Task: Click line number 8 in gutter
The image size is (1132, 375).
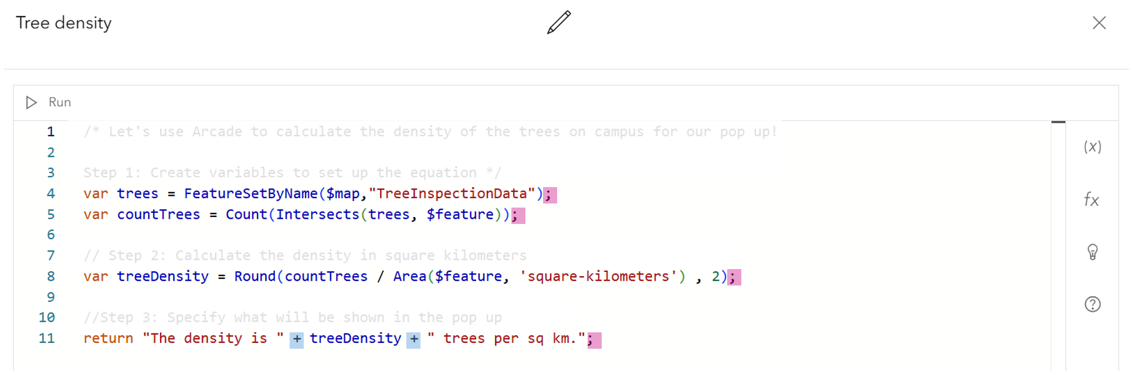Action: point(50,276)
